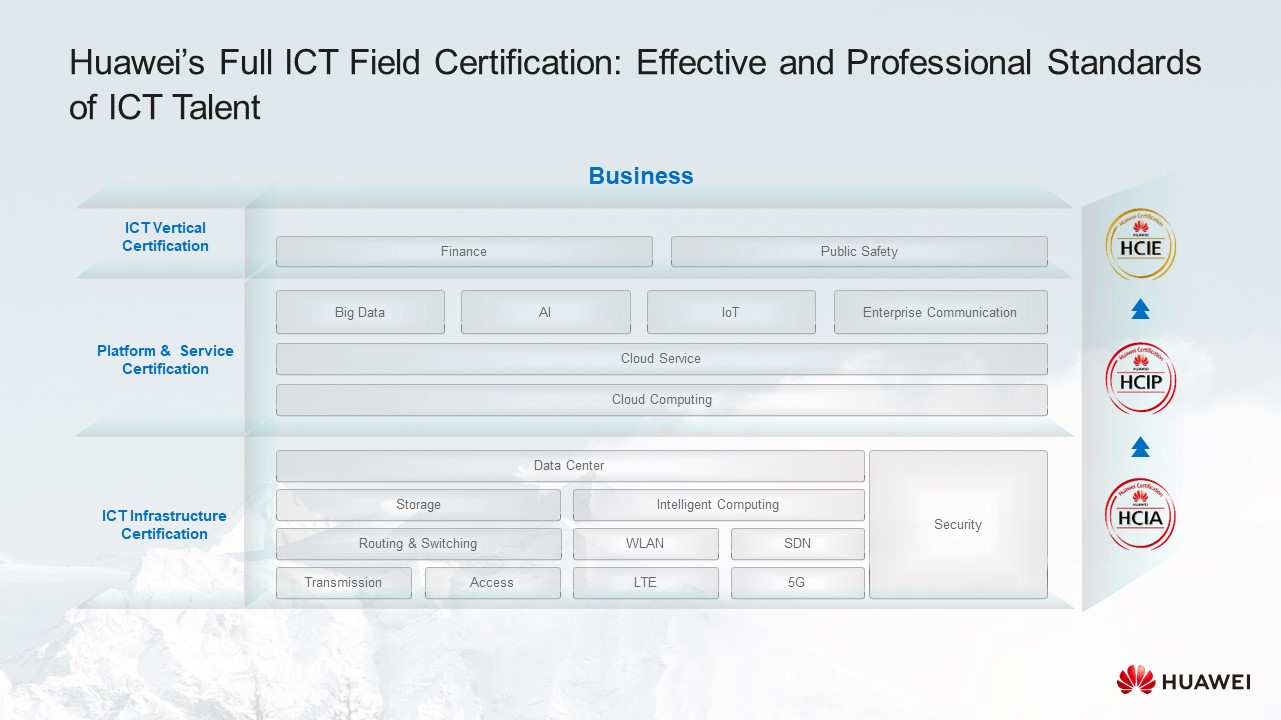Click the blue arrow between HCIP and HCIE
Viewport: 1281px width, 720px height.
pos(1140,310)
